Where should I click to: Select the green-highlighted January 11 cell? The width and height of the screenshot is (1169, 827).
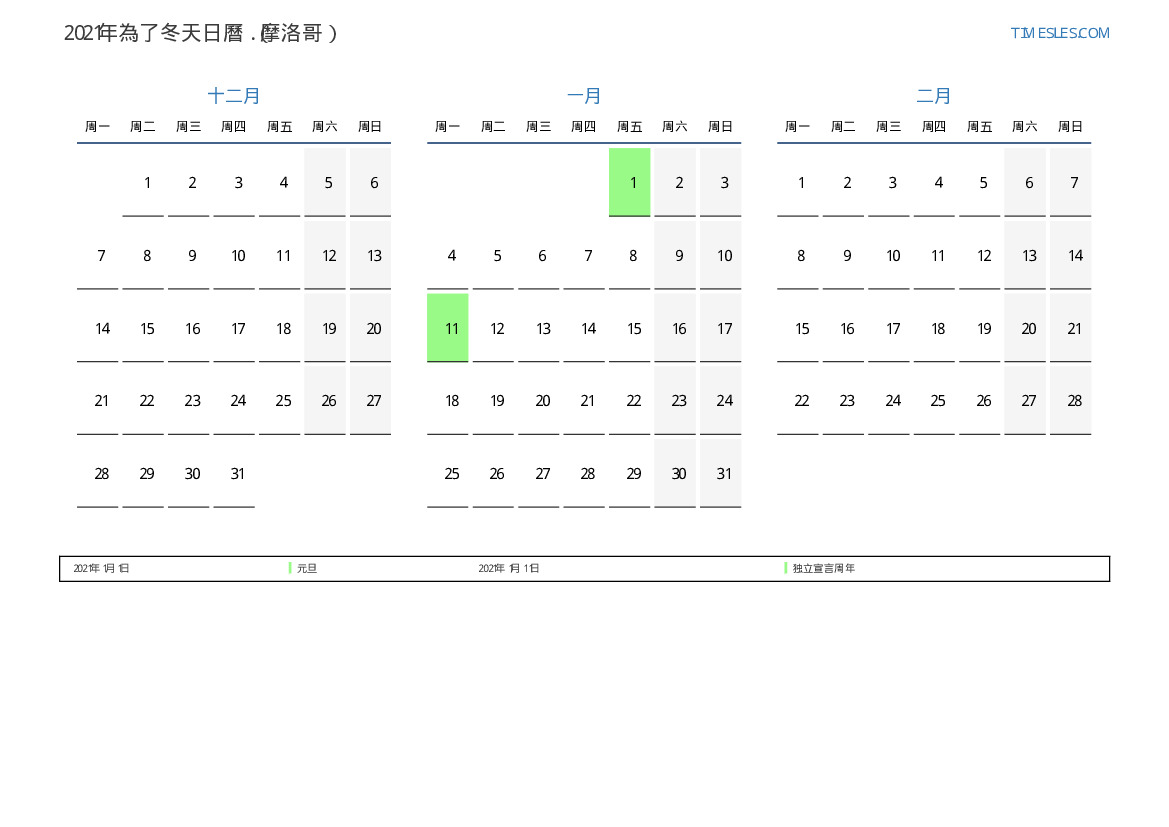click(x=448, y=328)
